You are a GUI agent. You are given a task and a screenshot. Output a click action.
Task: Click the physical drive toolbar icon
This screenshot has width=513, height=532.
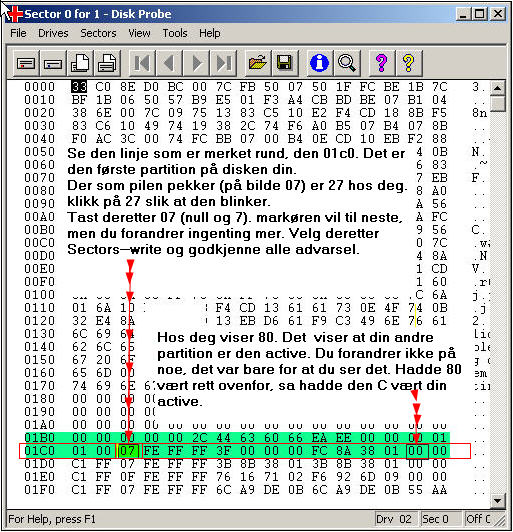(x=26, y=63)
